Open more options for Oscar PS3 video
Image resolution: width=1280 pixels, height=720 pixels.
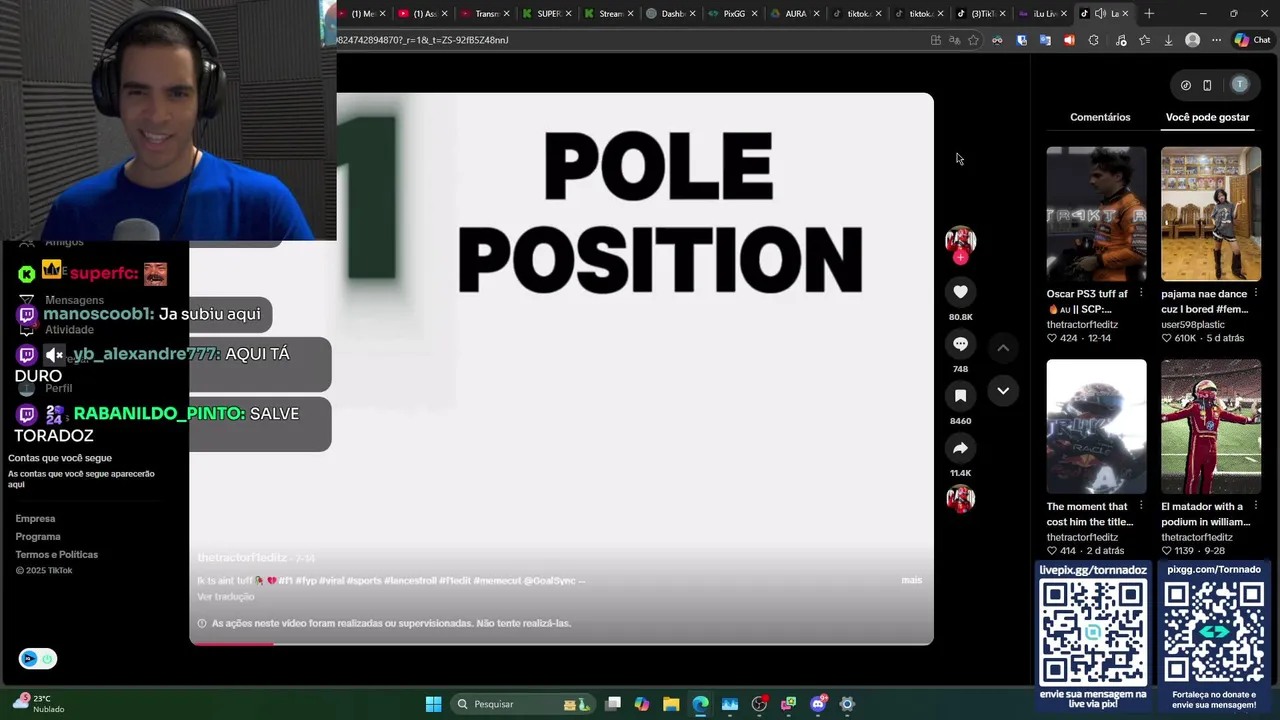tap(1141, 294)
